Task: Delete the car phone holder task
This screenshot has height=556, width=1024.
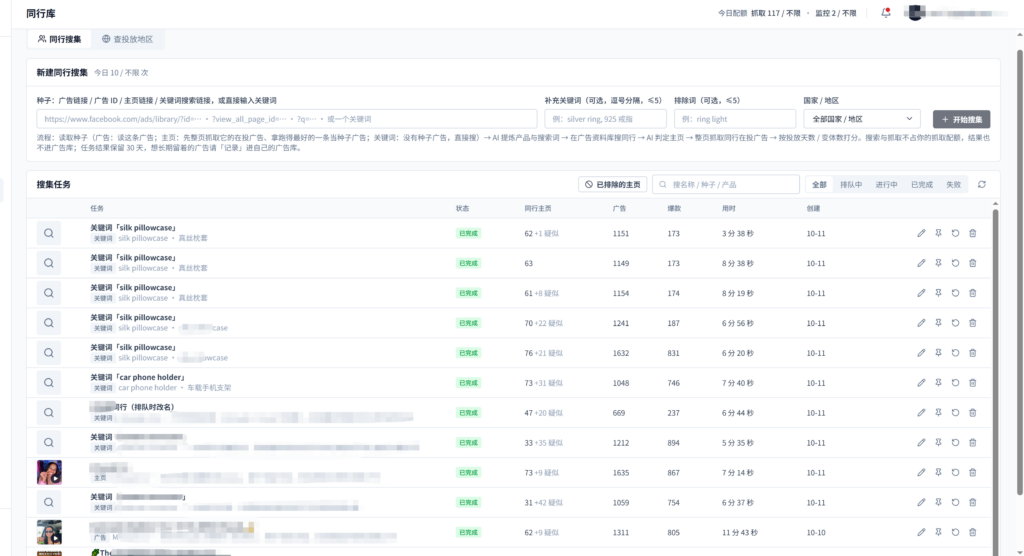Action: click(x=972, y=383)
